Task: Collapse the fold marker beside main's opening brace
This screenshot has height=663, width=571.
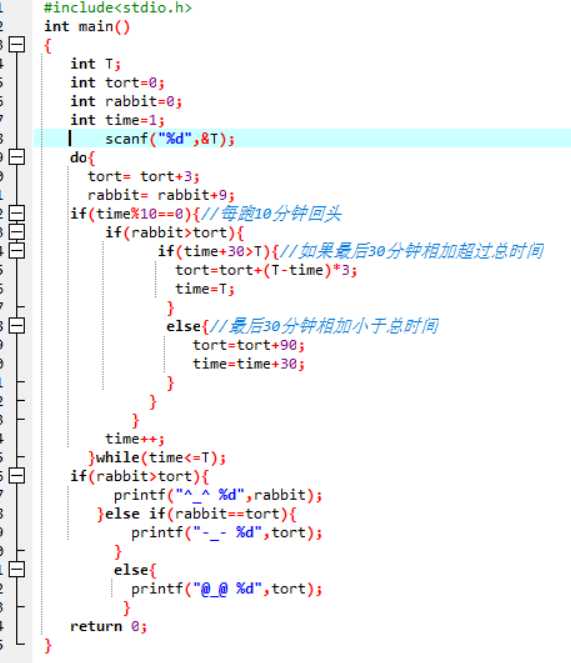Action: (x=16, y=44)
